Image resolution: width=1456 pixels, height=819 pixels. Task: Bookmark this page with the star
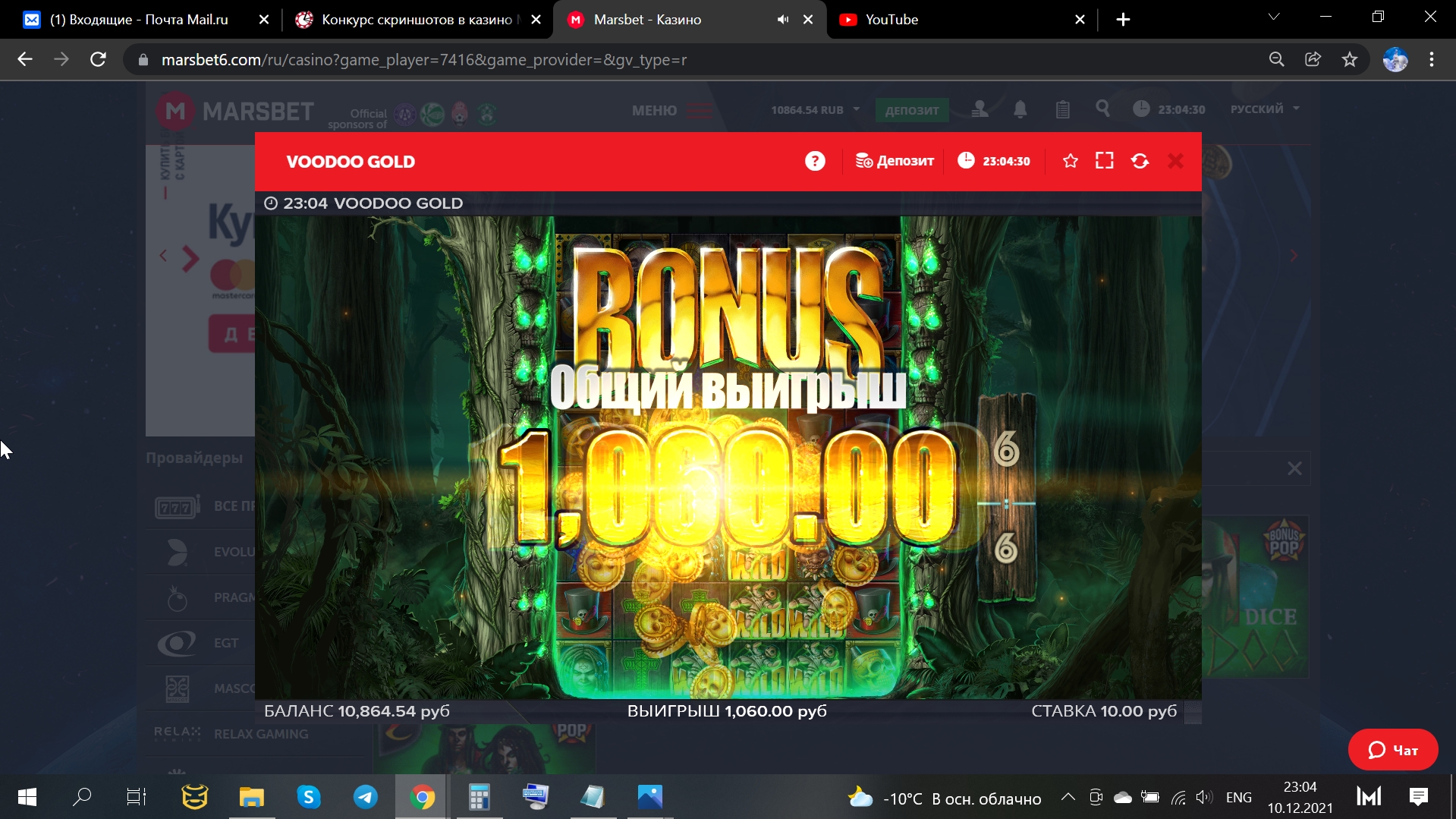[1350, 59]
